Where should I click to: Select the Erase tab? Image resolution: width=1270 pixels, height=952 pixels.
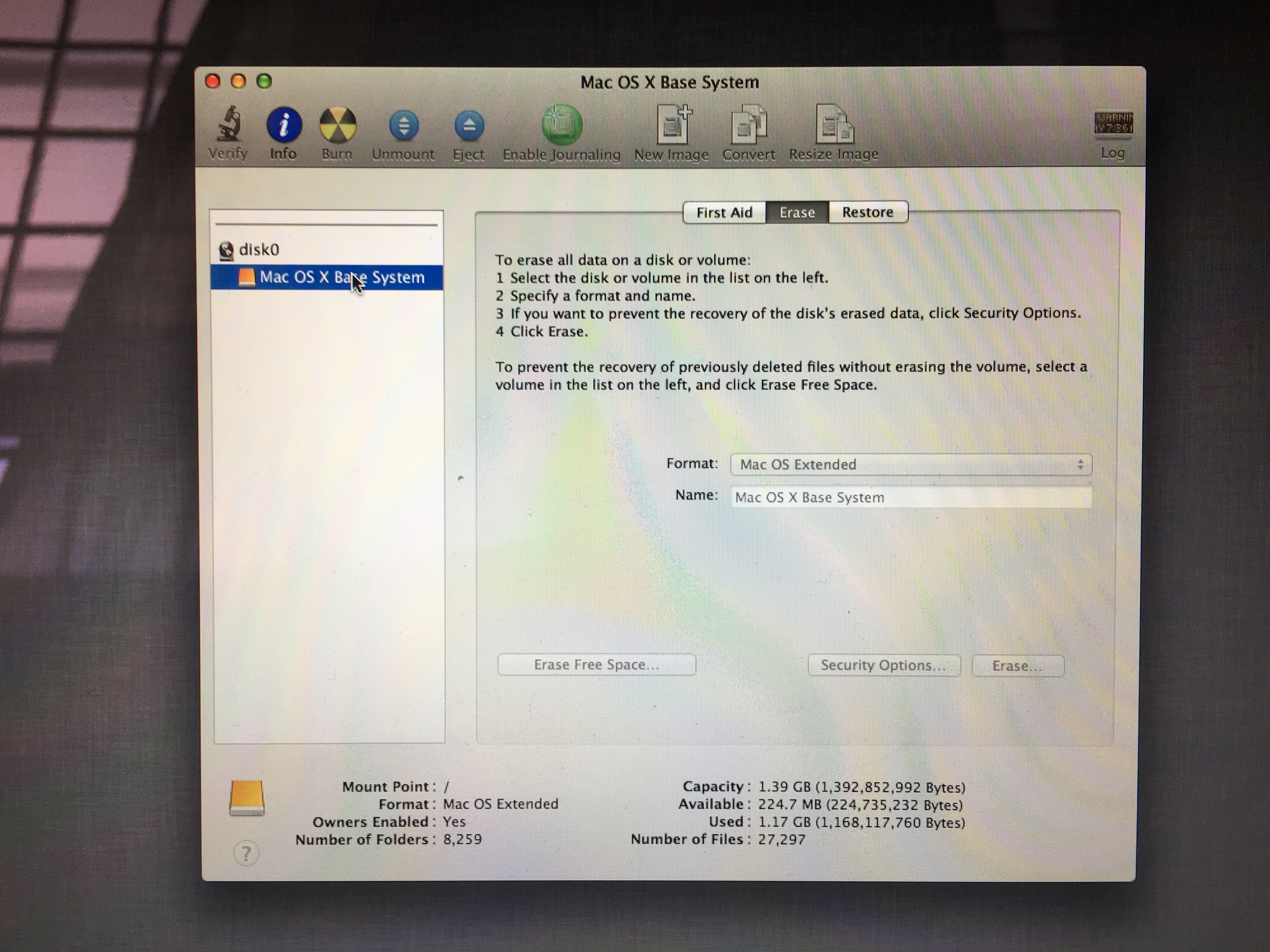point(797,212)
